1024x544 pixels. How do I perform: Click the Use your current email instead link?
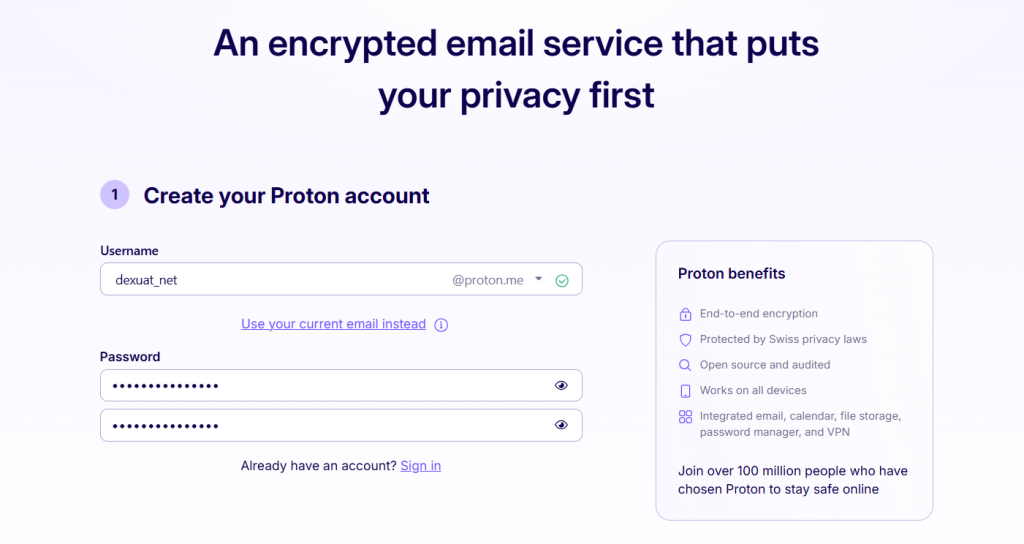(333, 324)
